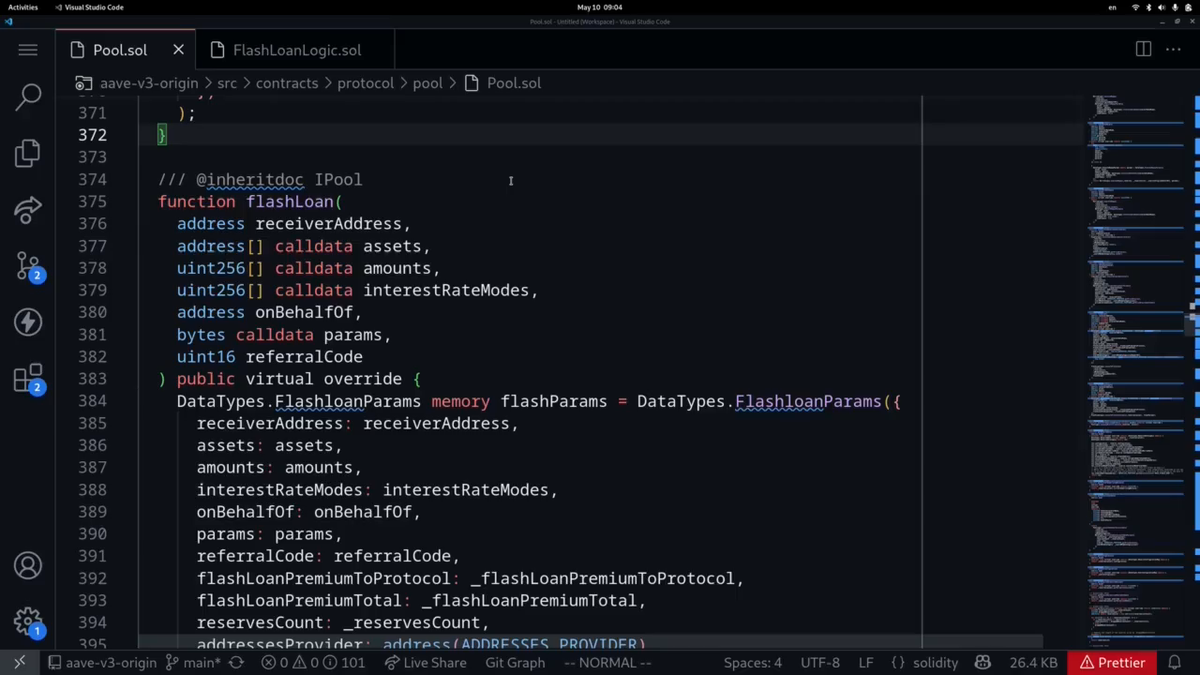
Task: Open the hamburger application menu
Action: tap(28, 50)
